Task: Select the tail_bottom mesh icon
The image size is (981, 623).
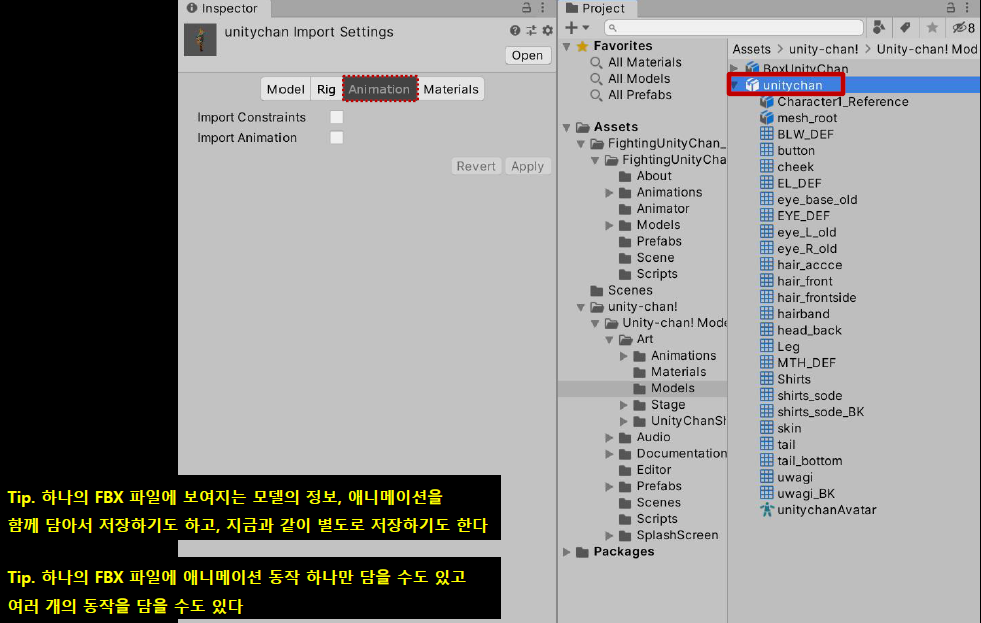Action: click(767, 460)
